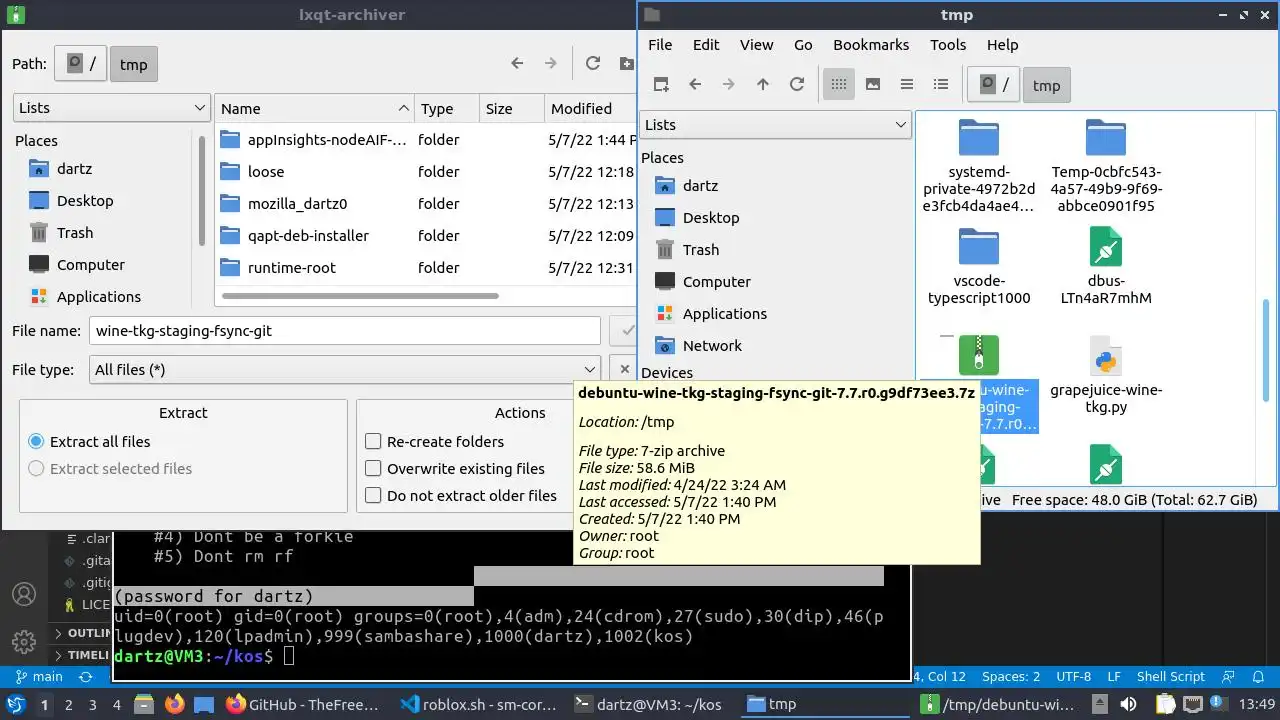Open a new tab in tmp file manager
1280x720 pixels.
pos(661,85)
